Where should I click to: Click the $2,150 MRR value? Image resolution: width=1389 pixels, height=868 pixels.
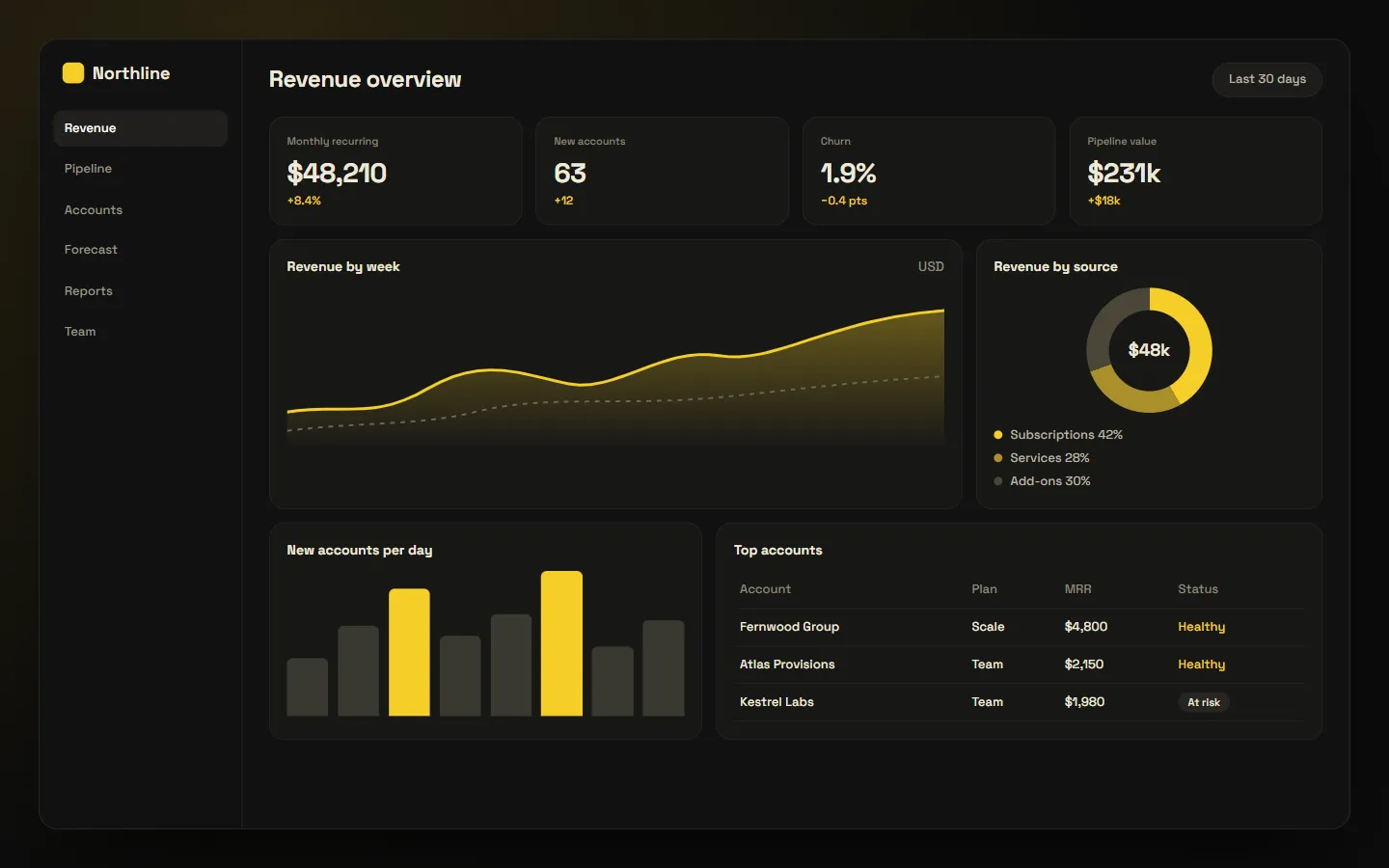tap(1083, 665)
